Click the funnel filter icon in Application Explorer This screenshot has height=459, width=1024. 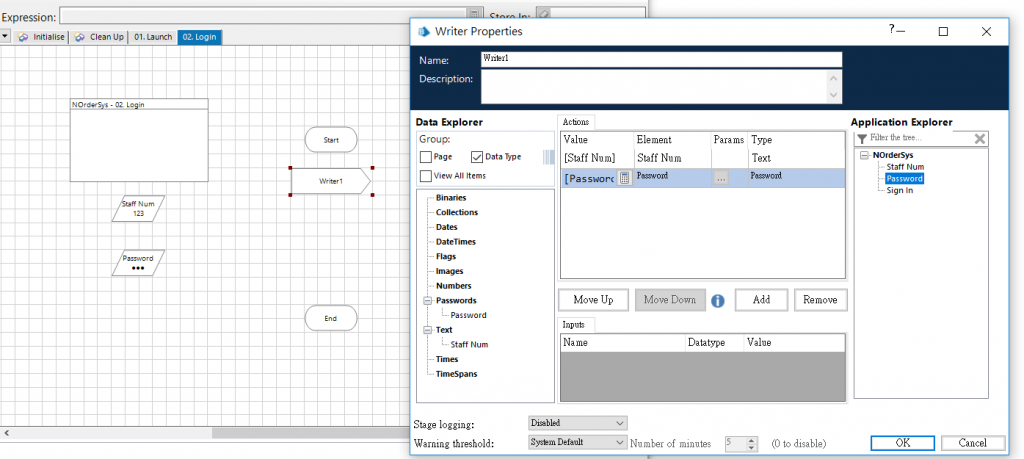tap(862, 138)
